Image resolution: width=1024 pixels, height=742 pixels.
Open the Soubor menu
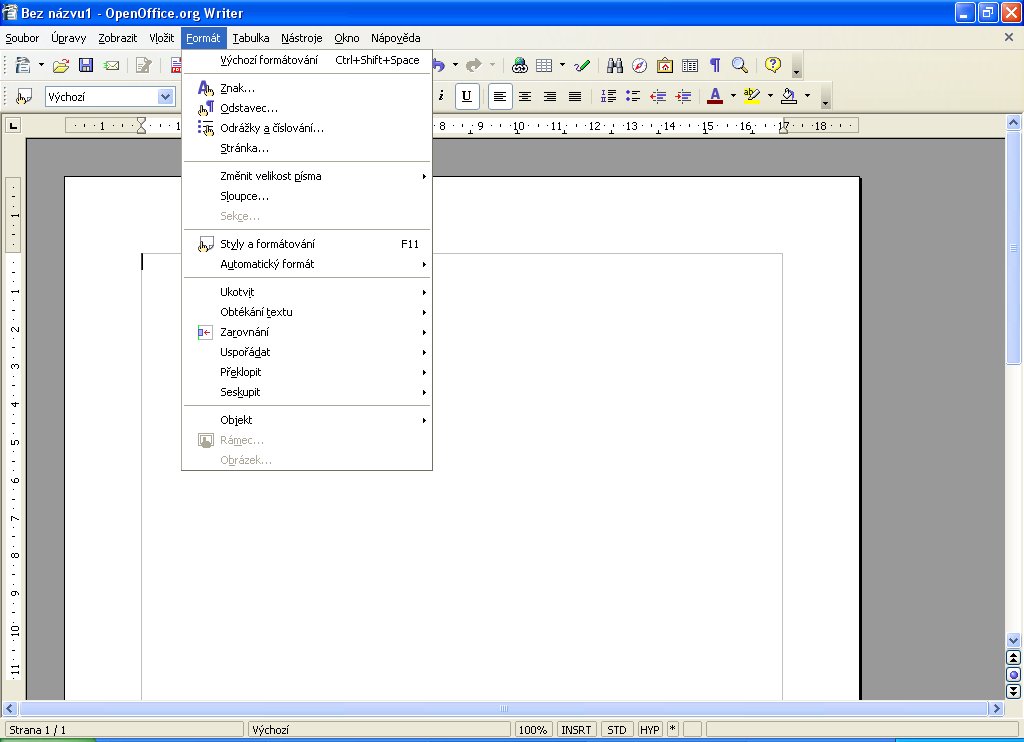click(x=22, y=38)
